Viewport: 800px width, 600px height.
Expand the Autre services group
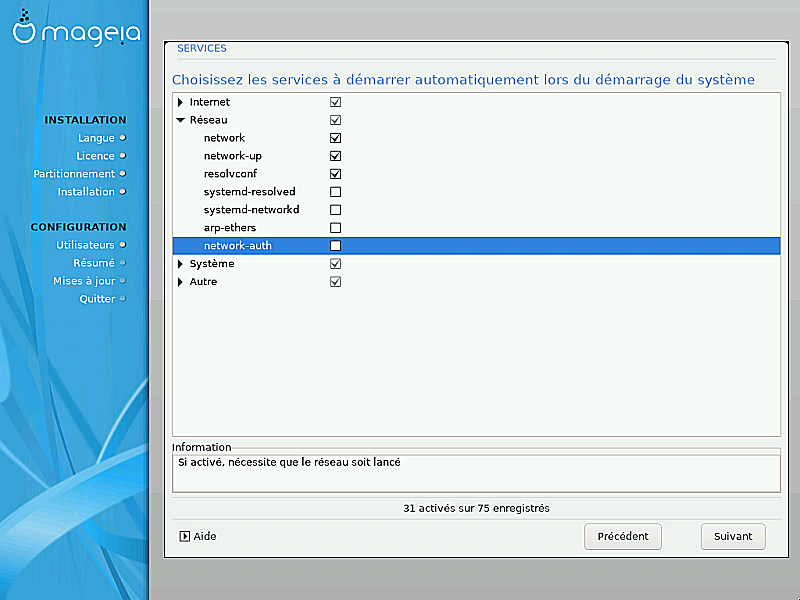point(180,282)
